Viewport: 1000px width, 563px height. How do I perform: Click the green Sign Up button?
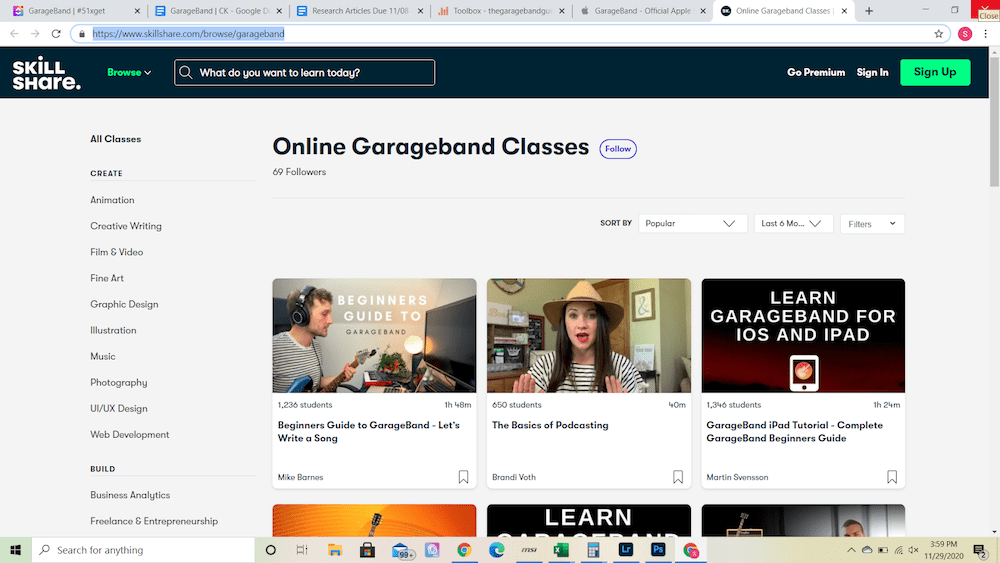click(x=935, y=72)
